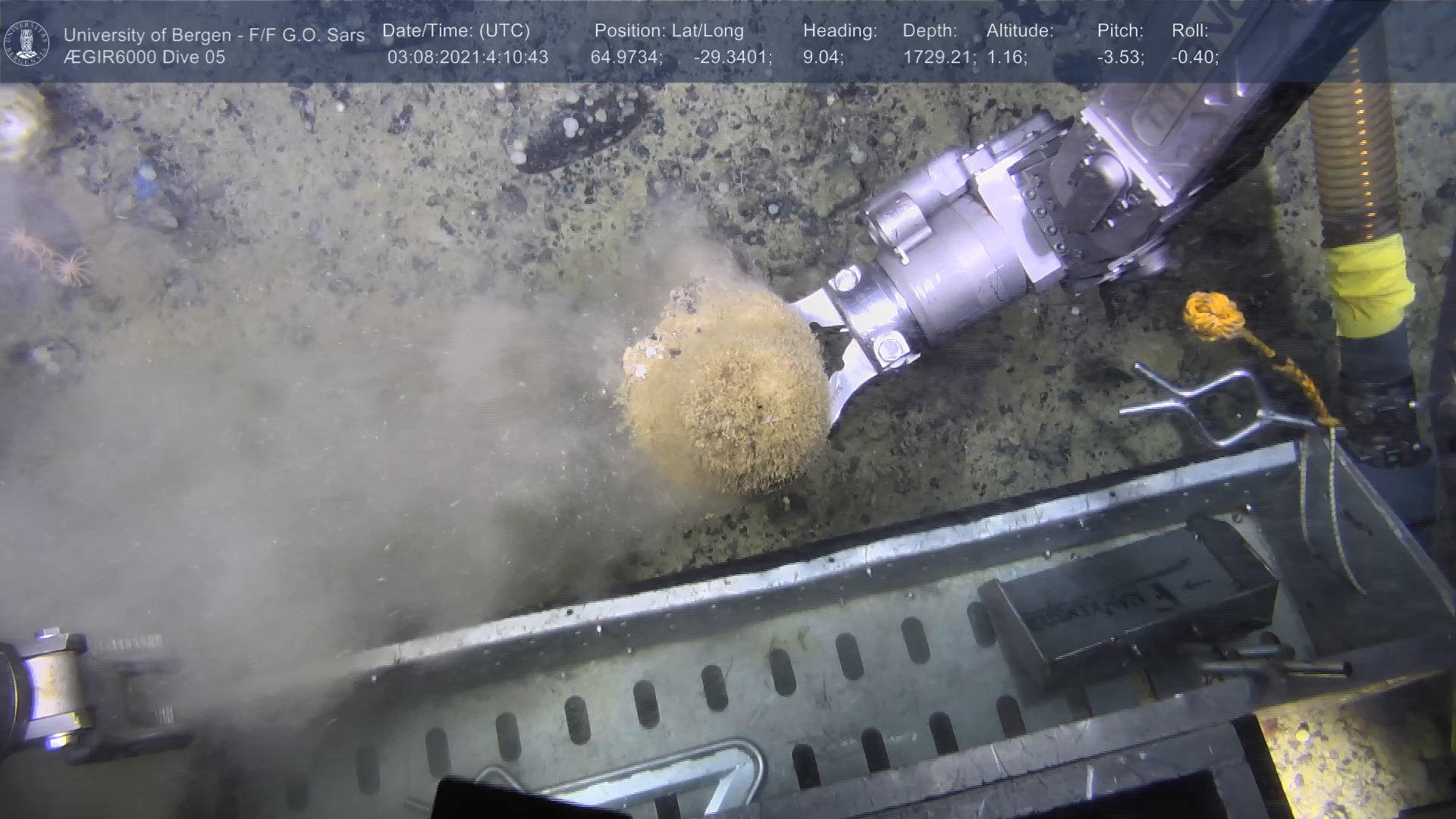
Task: Click the Pitch label in overlay
Action: (x=1120, y=31)
